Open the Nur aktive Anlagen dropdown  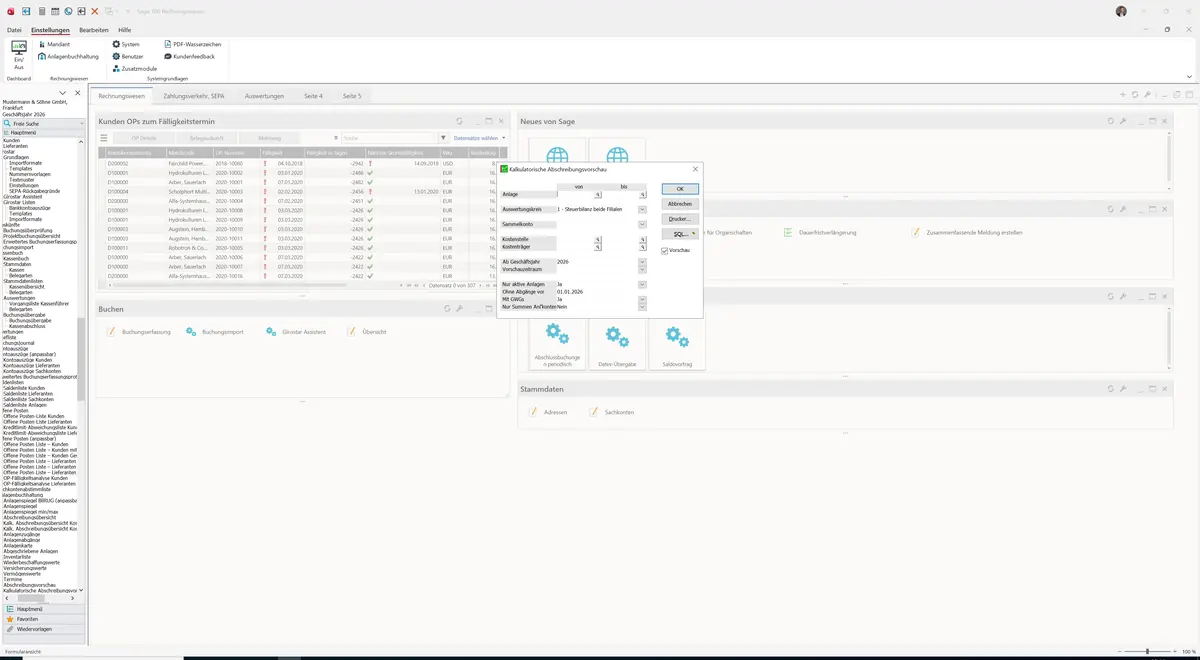coord(642,284)
